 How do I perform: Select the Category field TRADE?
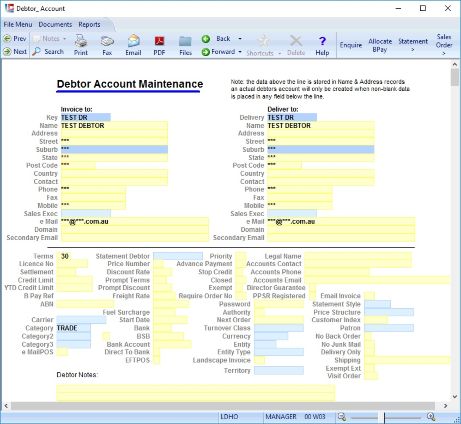click(x=73, y=328)
